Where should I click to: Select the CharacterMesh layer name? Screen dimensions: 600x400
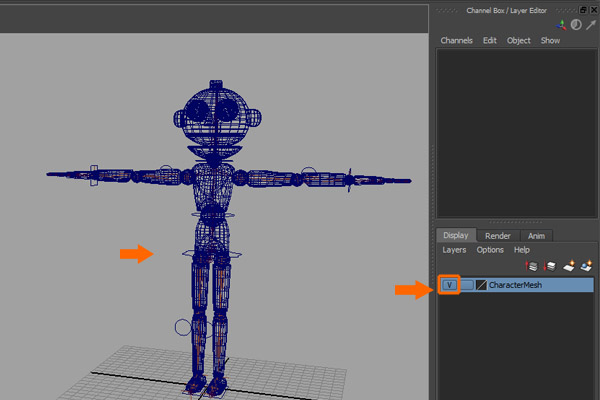(x=515, y=285)
